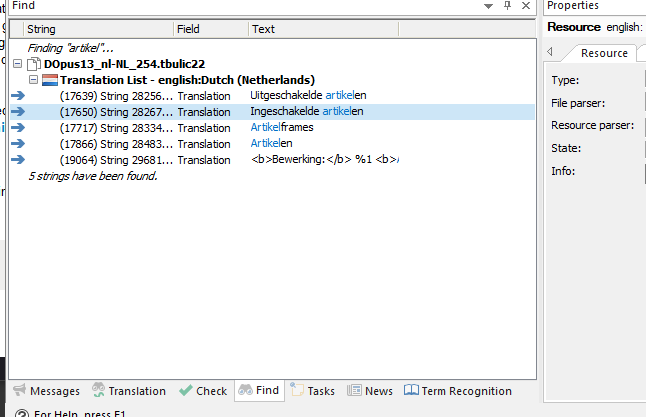Open the Messages tab
Screen dimensions: 646x417
tap(46, 391)
